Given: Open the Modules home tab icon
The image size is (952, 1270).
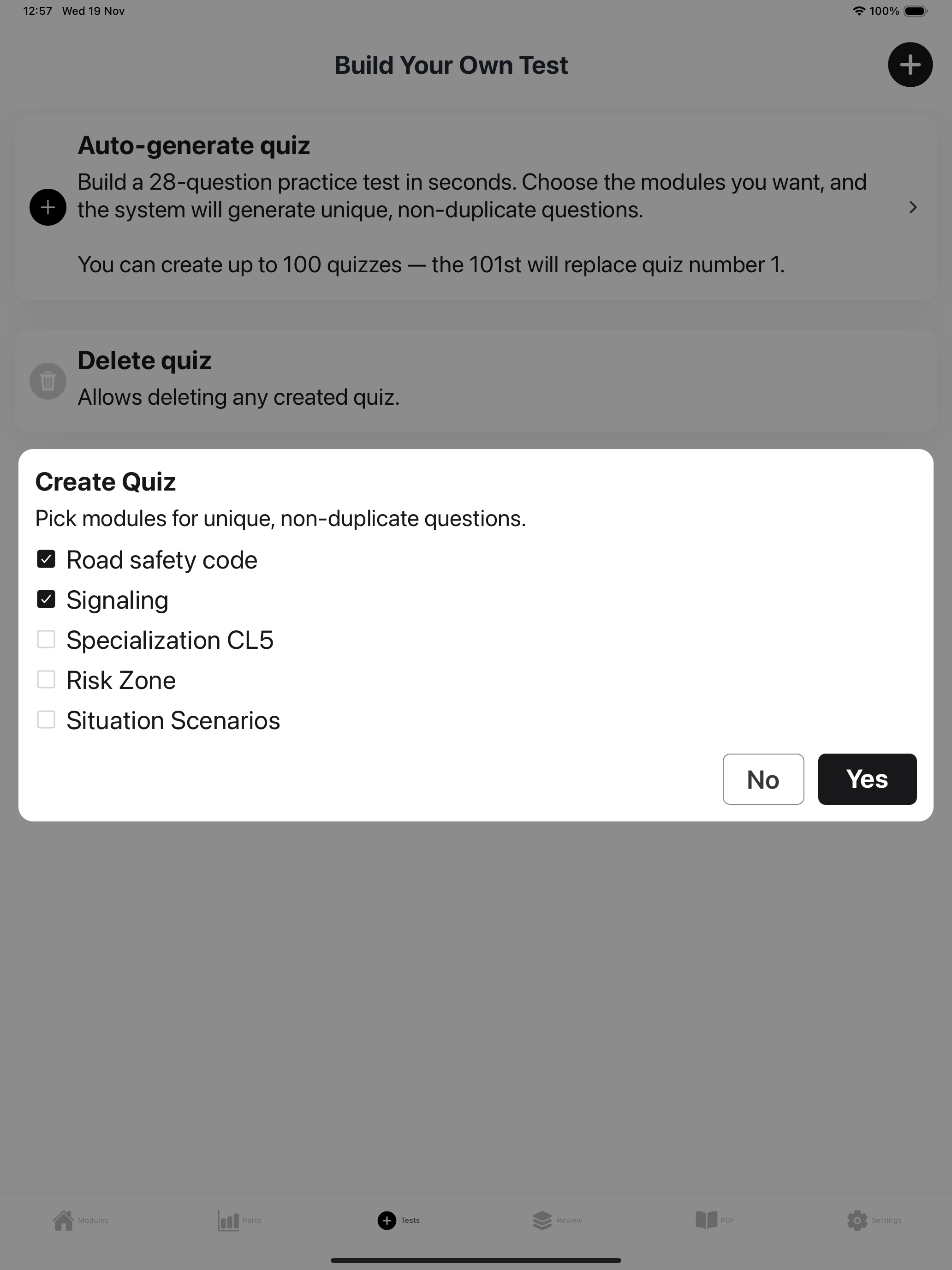Looking at the screenshot, I should tap(63, 1220).
